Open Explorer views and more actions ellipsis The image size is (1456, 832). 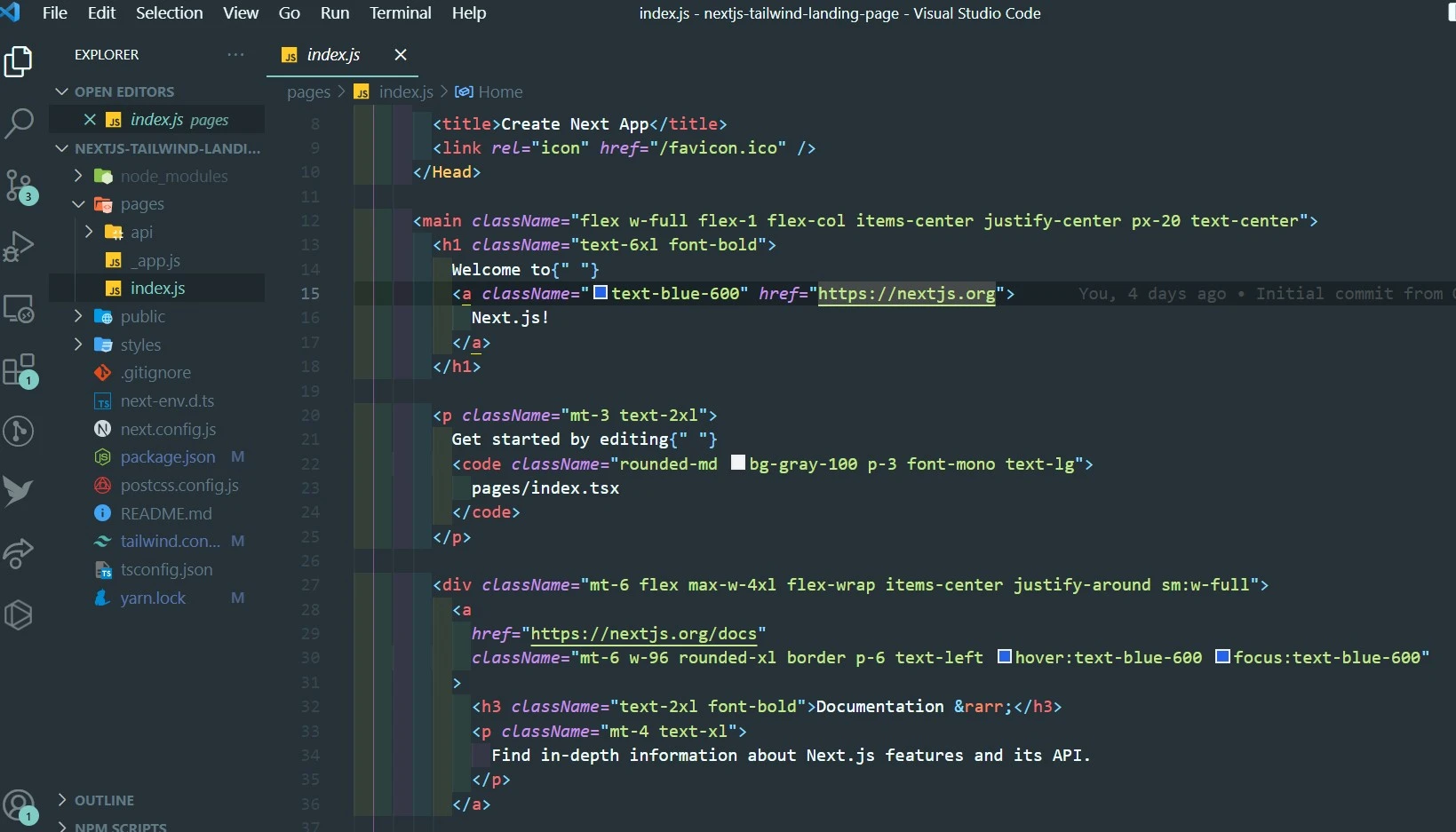tap(235, 54)
